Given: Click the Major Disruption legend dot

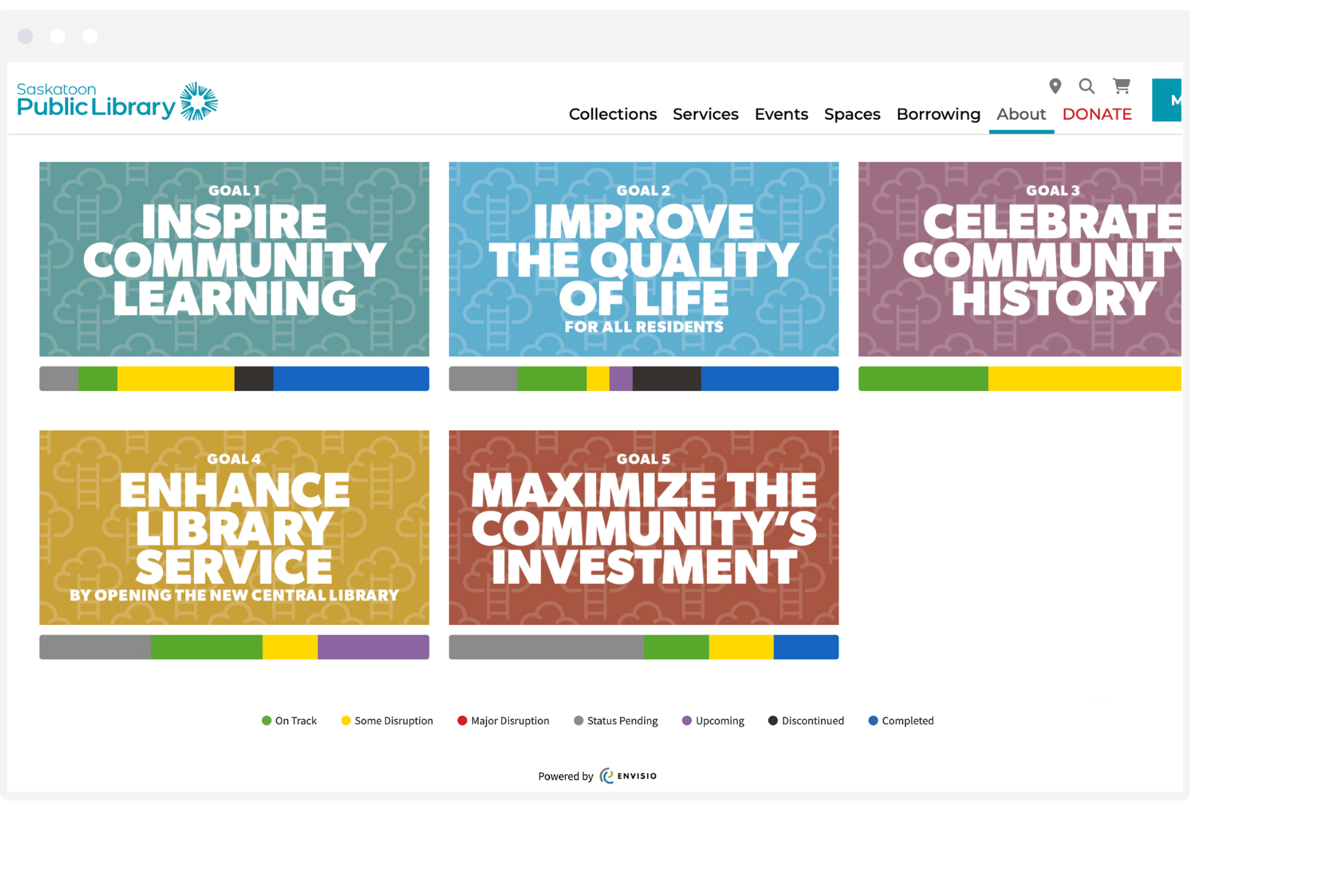Looking at the screenshot, I should click(461, 721).
